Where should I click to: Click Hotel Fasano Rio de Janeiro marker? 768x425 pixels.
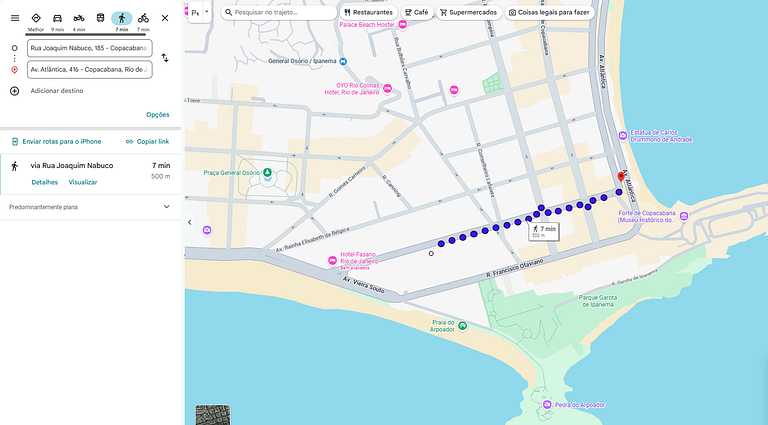333,260
